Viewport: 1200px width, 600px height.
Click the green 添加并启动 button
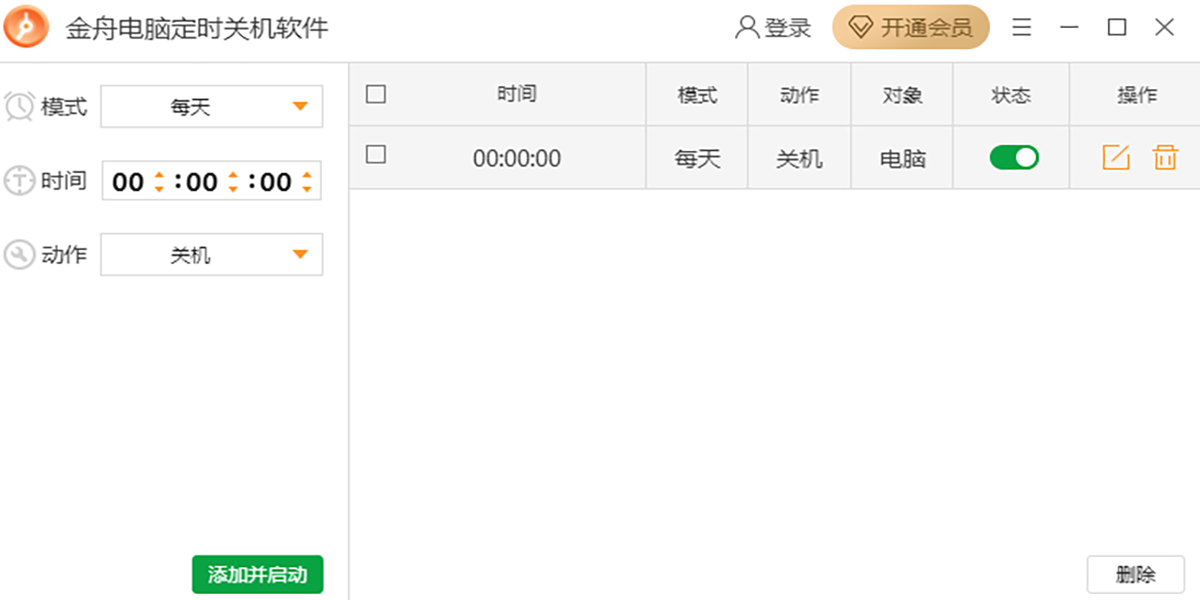[x=257, y=575]
